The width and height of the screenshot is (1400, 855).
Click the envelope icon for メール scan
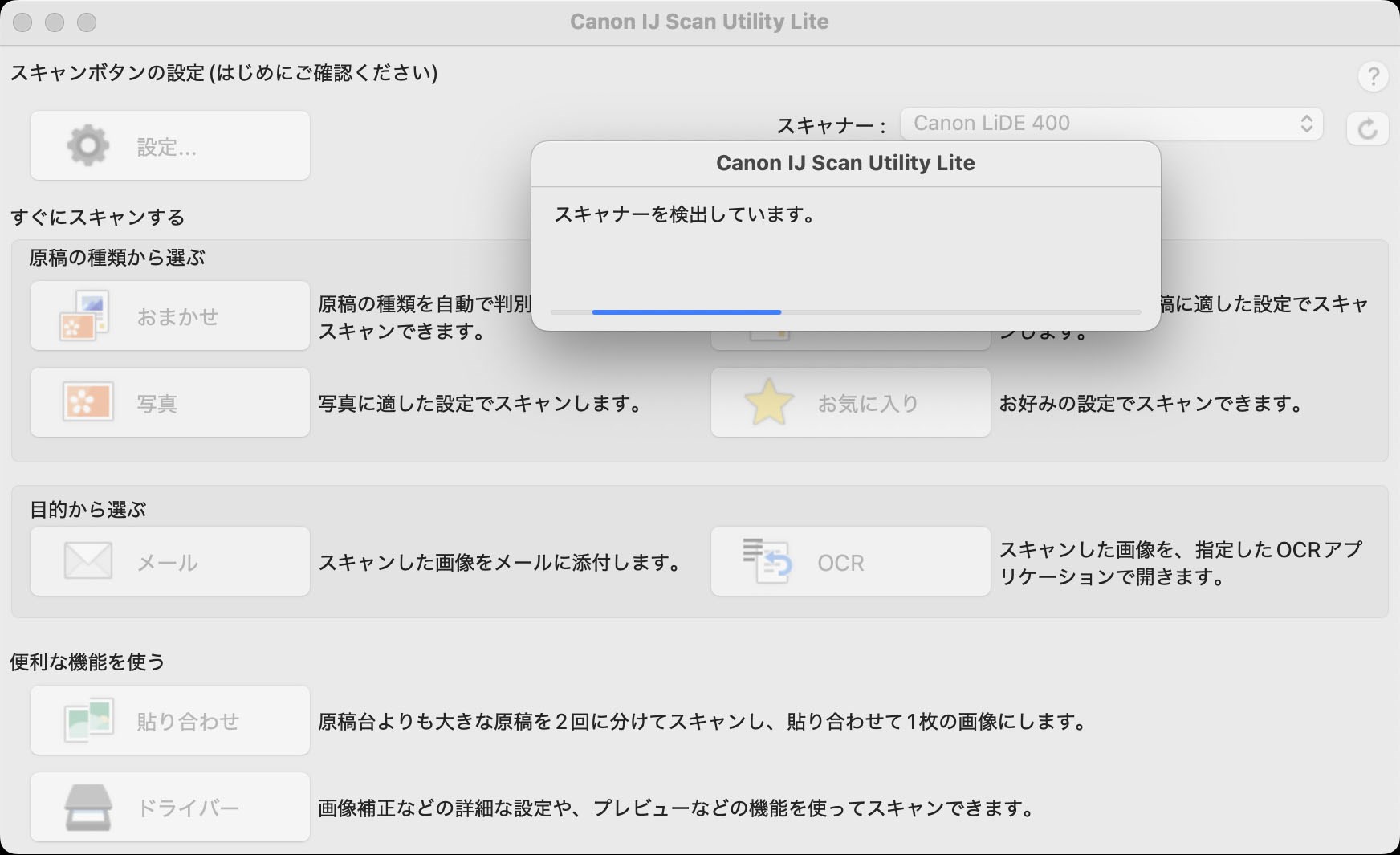coord(88,561)
